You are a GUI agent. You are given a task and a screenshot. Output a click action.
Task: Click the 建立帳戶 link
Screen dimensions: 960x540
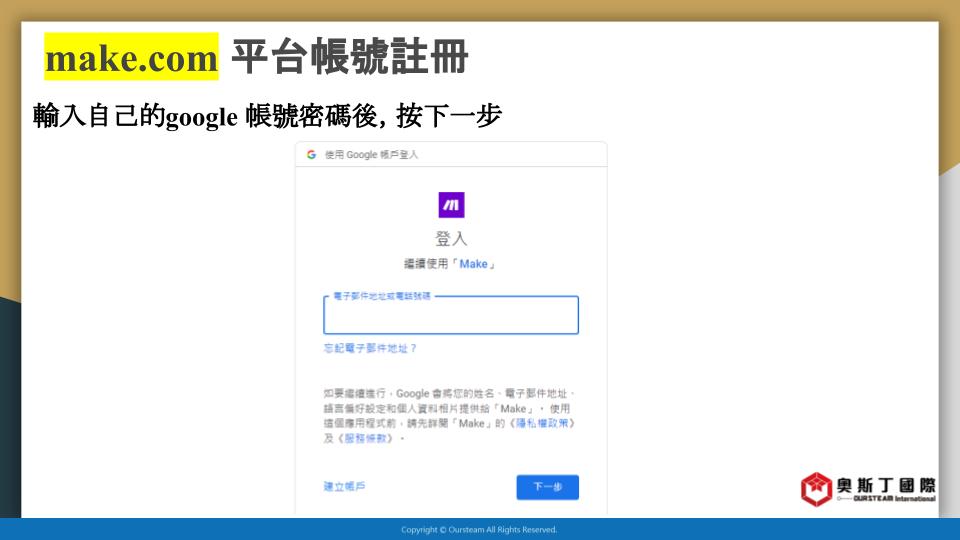coord(344,486)
